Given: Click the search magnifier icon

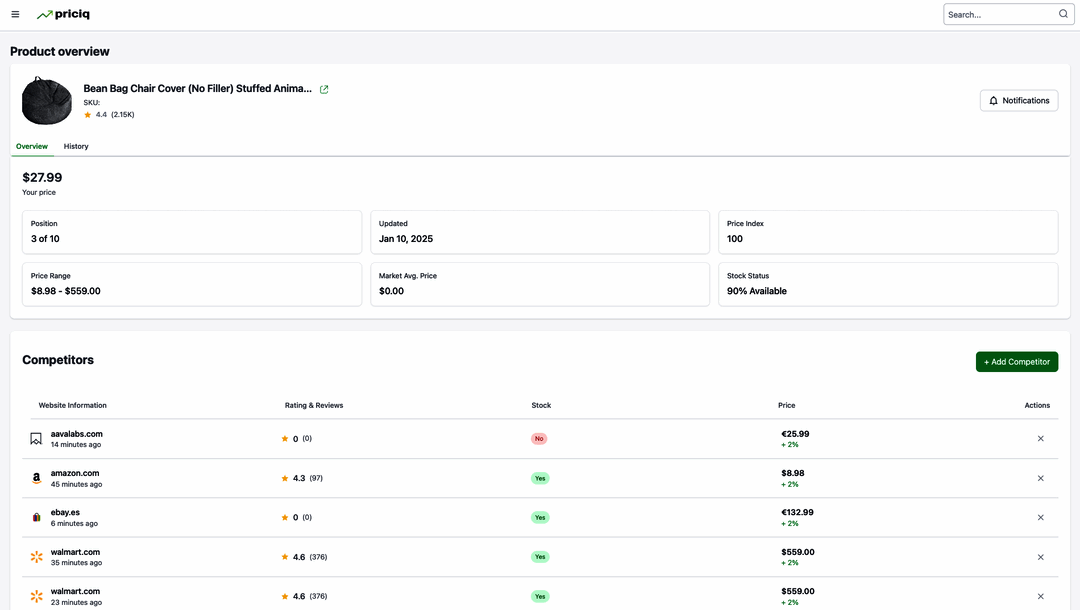Looking at the screenshot, I should click(1063, 15).
